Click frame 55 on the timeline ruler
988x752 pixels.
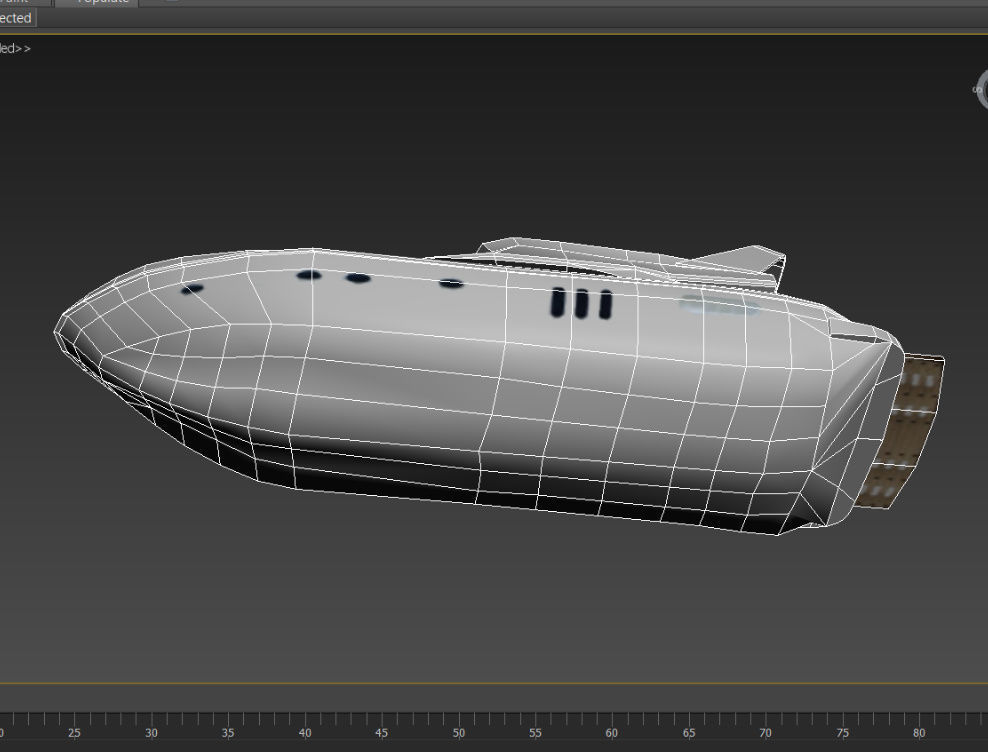point(535,732)
